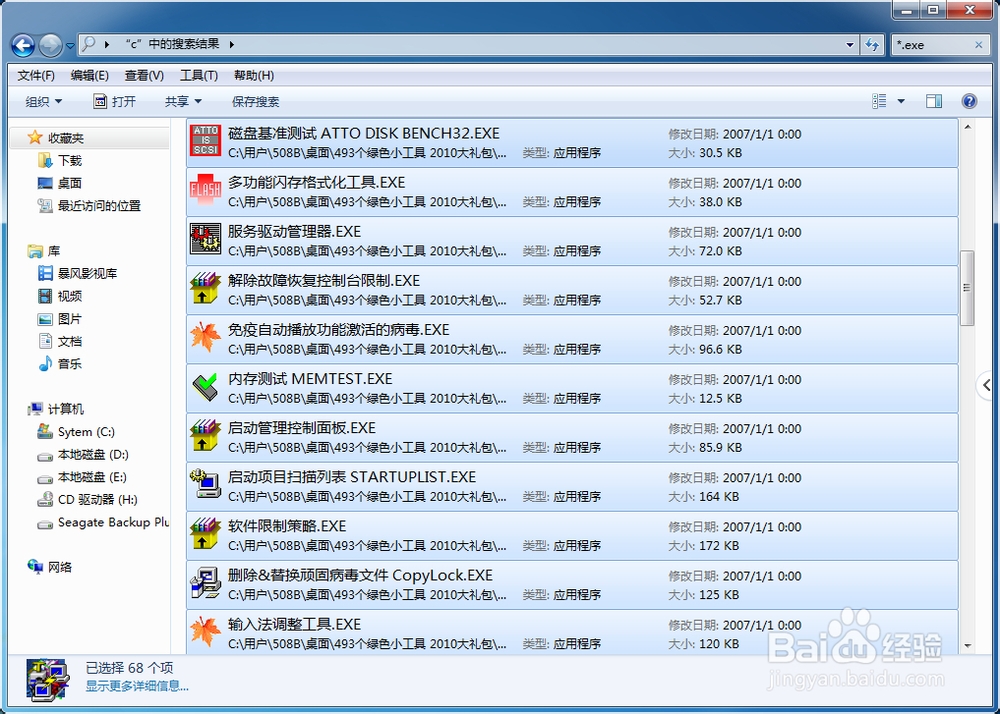The width and height of the screenshot is (1000, 714).
Task: Expand the view options dropdown arrow
Action: [x=901, y=101]
